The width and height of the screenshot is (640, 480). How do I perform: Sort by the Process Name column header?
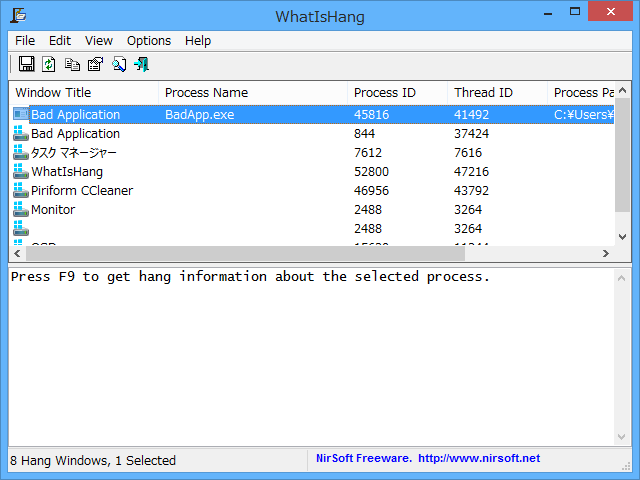pos(253,93)
